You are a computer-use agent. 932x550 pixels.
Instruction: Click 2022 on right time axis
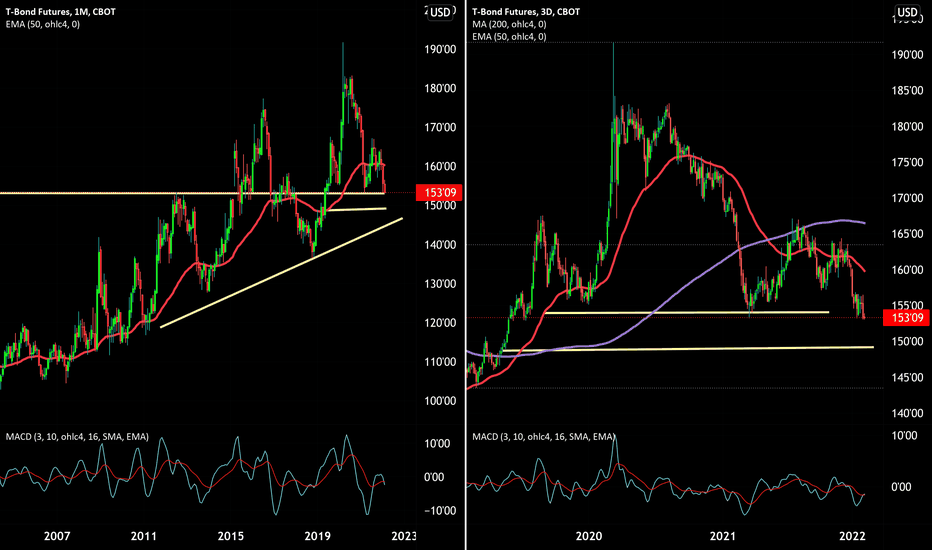pyautogui.click(x=852, y=536)
